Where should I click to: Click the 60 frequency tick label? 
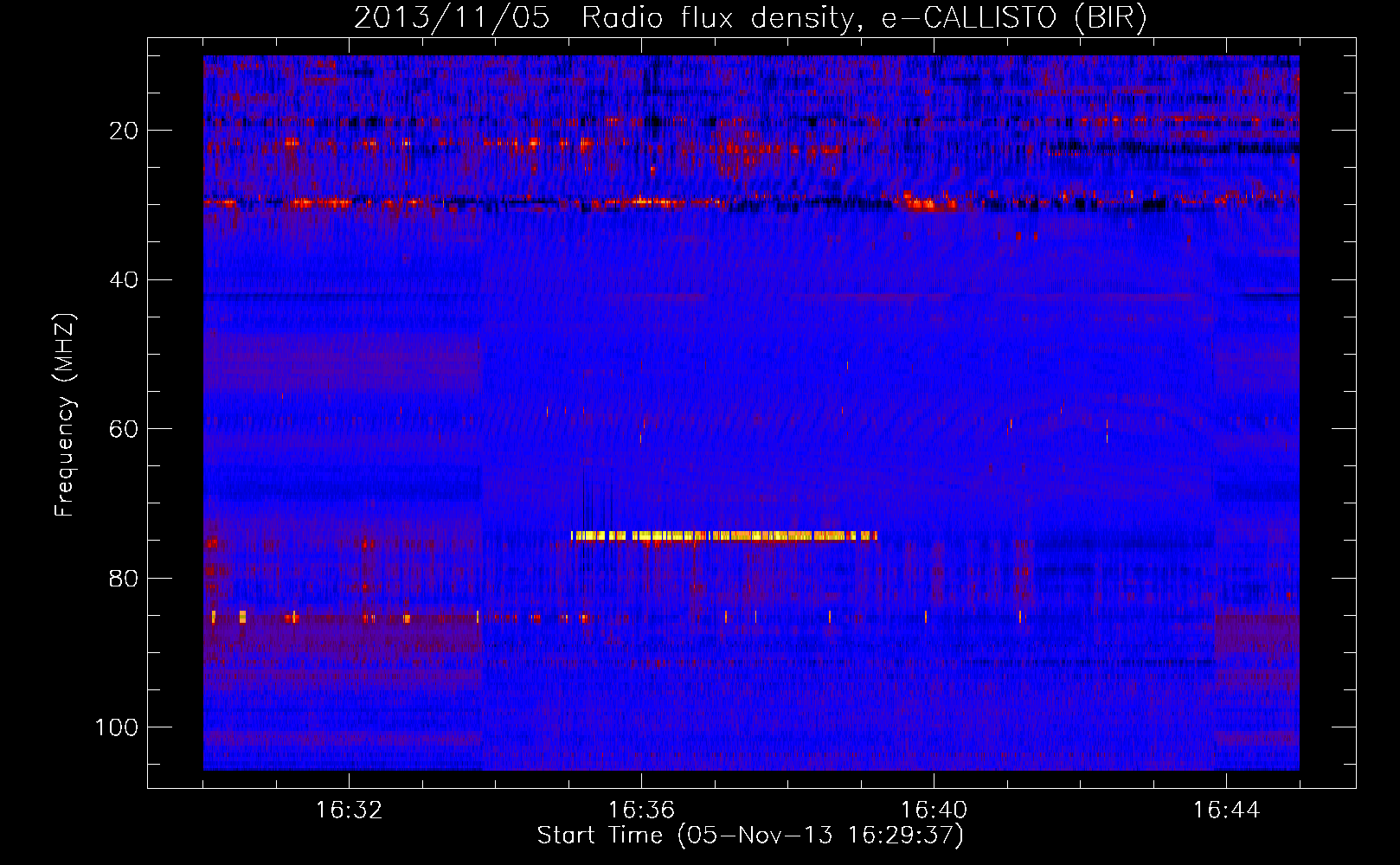point(125,429)
